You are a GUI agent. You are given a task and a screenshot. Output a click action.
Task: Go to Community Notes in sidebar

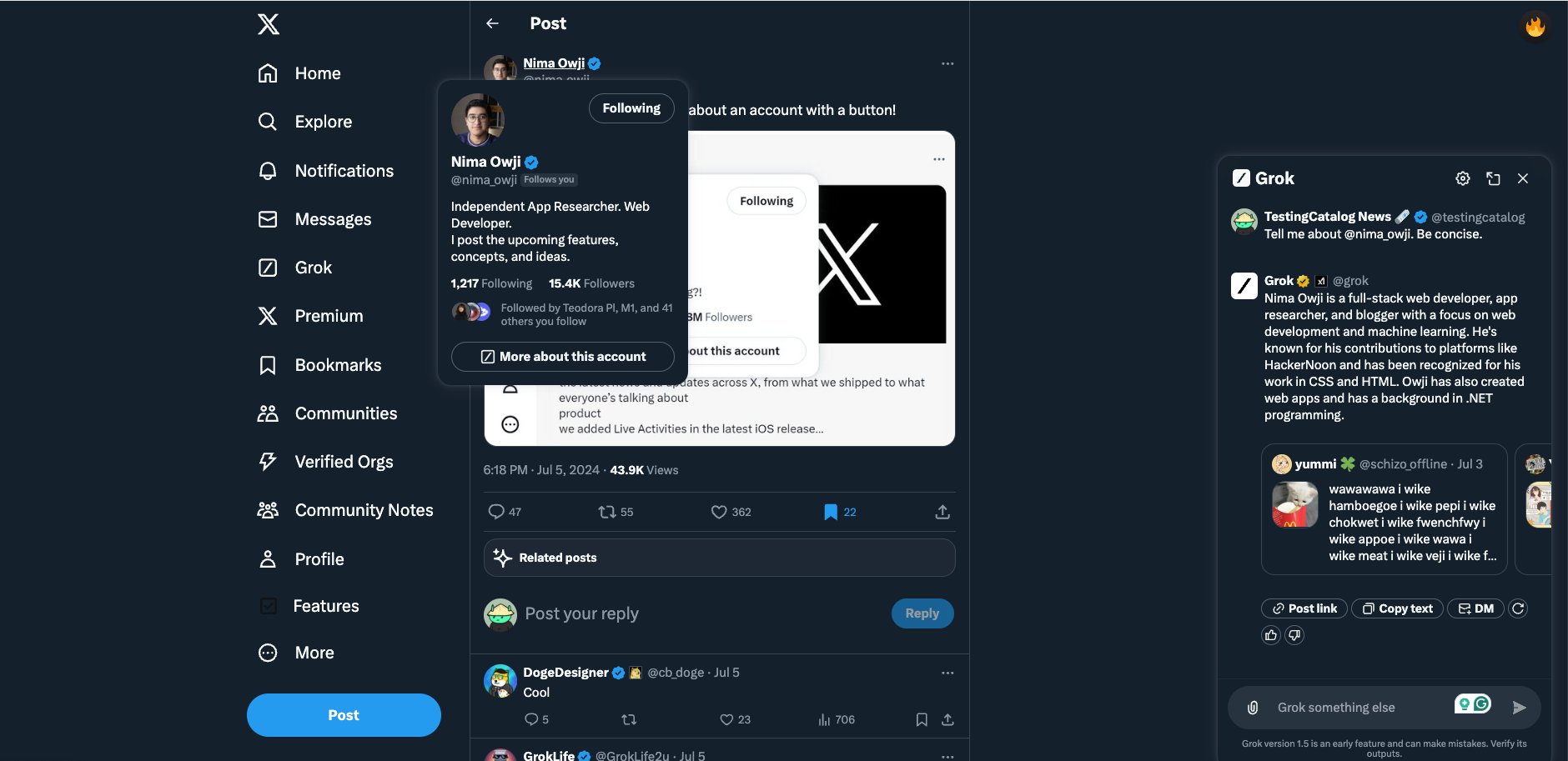click(x=345, y=510)
